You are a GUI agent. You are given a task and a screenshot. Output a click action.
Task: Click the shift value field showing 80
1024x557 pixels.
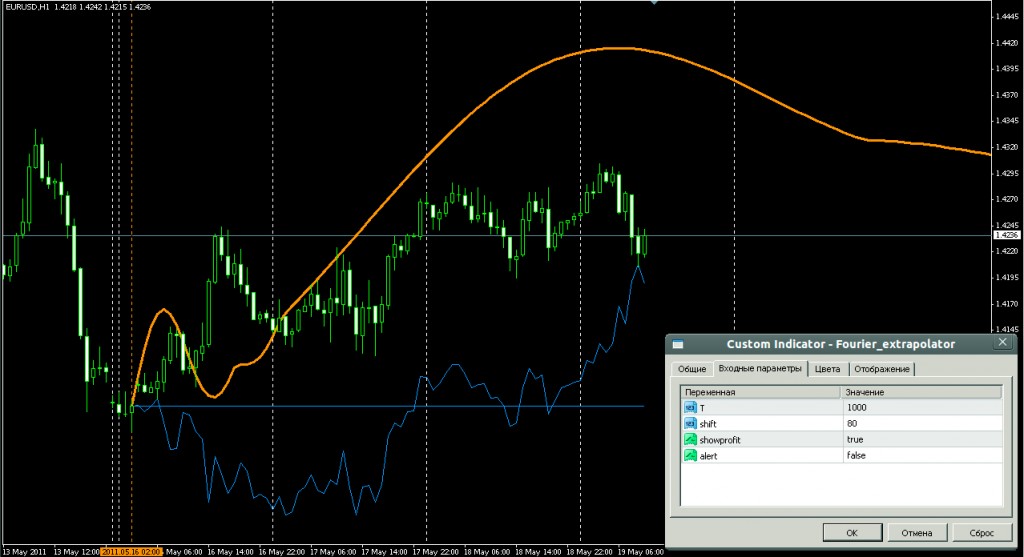click(x=920, y=423)
